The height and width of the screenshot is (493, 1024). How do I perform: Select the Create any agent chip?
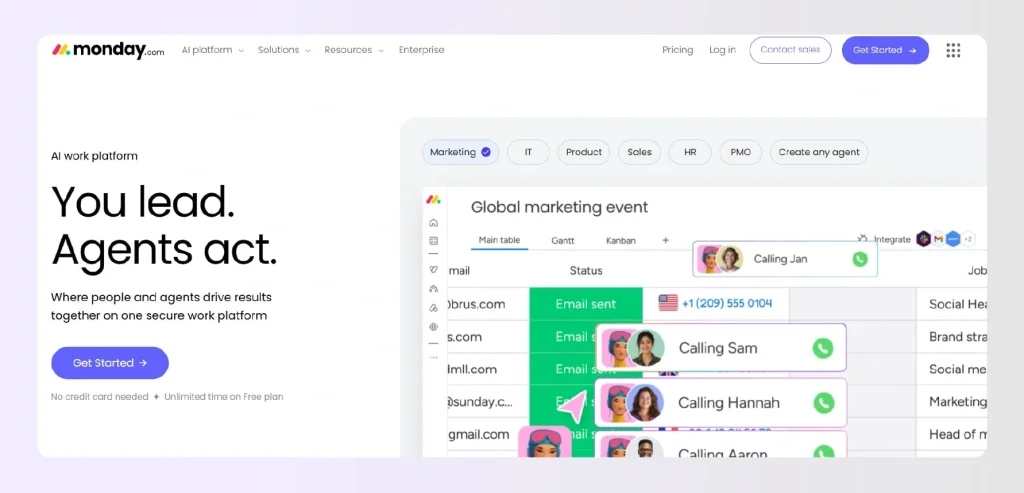819,152
